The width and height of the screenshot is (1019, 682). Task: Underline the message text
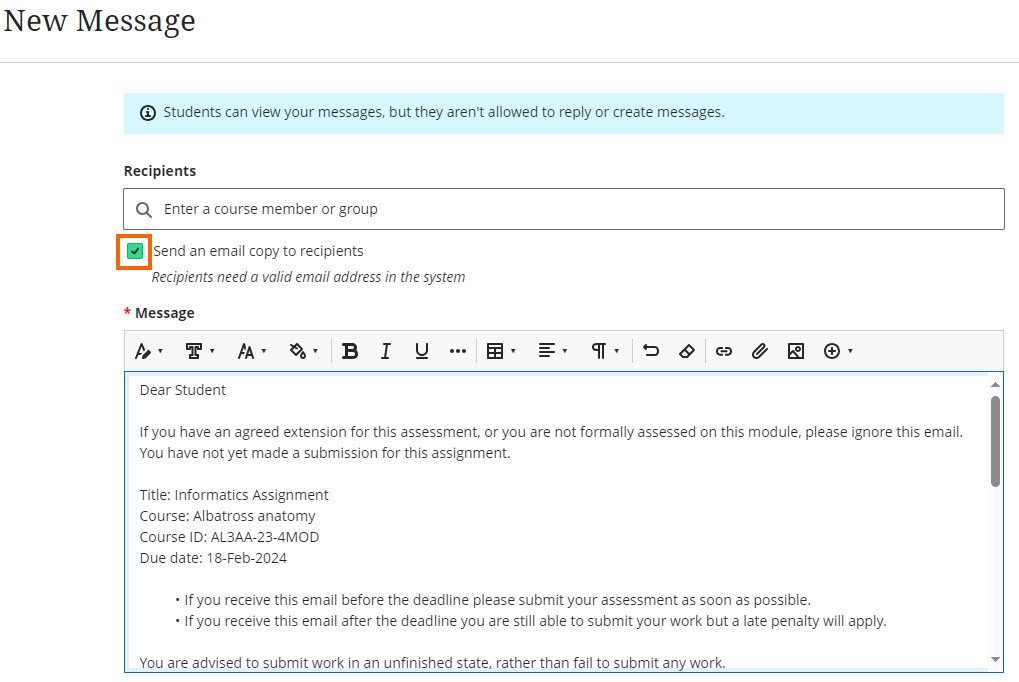[421, 350]
